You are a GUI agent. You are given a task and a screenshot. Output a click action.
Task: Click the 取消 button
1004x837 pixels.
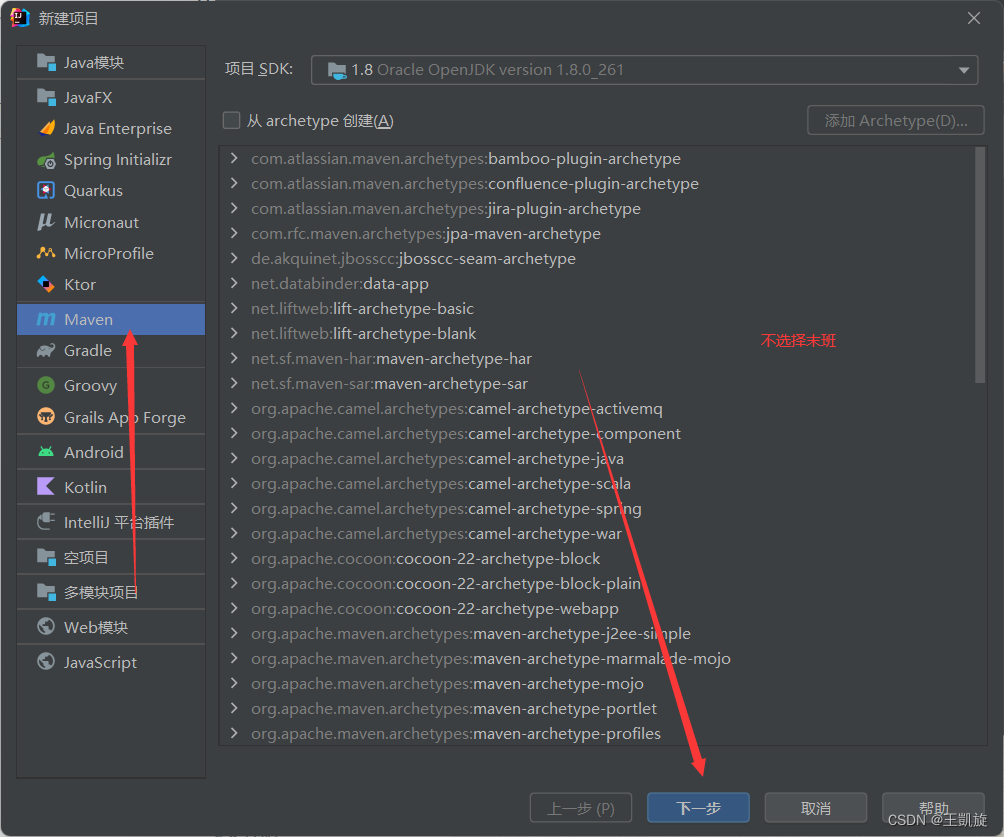tap(816, 808)
